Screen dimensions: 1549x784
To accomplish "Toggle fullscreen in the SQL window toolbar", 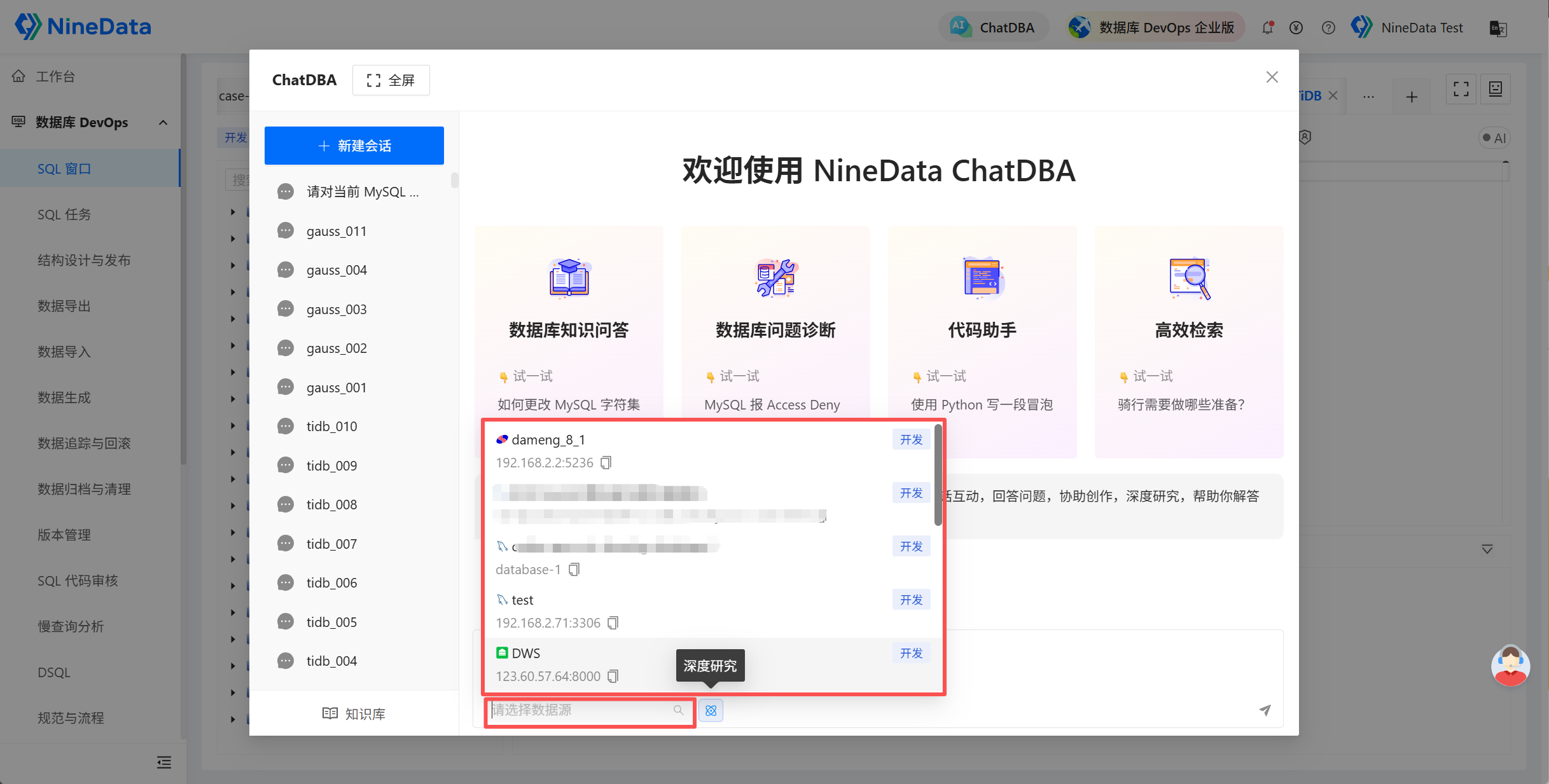I will point(1461,89).
